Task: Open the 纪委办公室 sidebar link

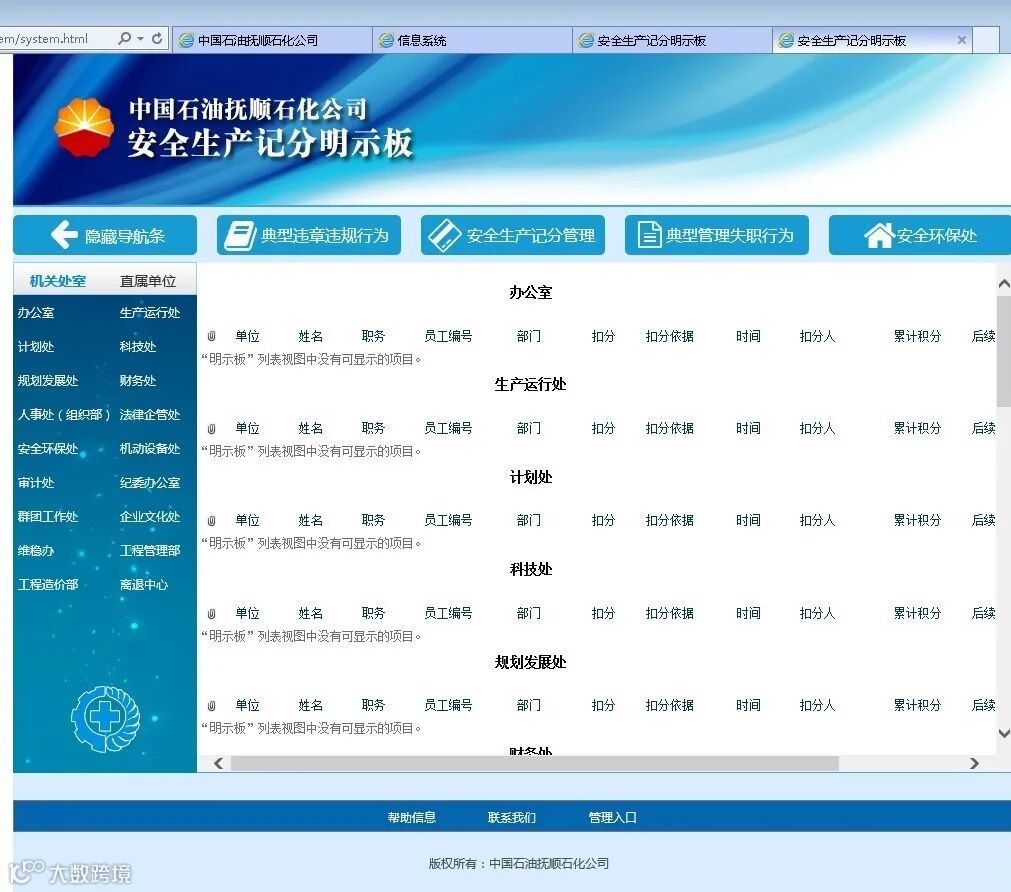Action: point(150,482)
